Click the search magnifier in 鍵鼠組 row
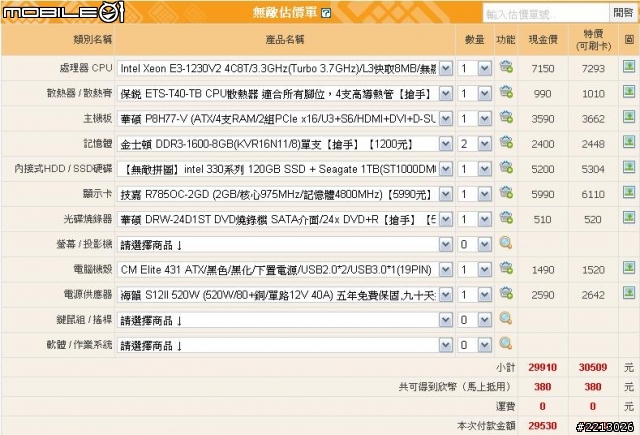Image resolution: width=640 pixels, height=435 pixels. pos(506,318)
